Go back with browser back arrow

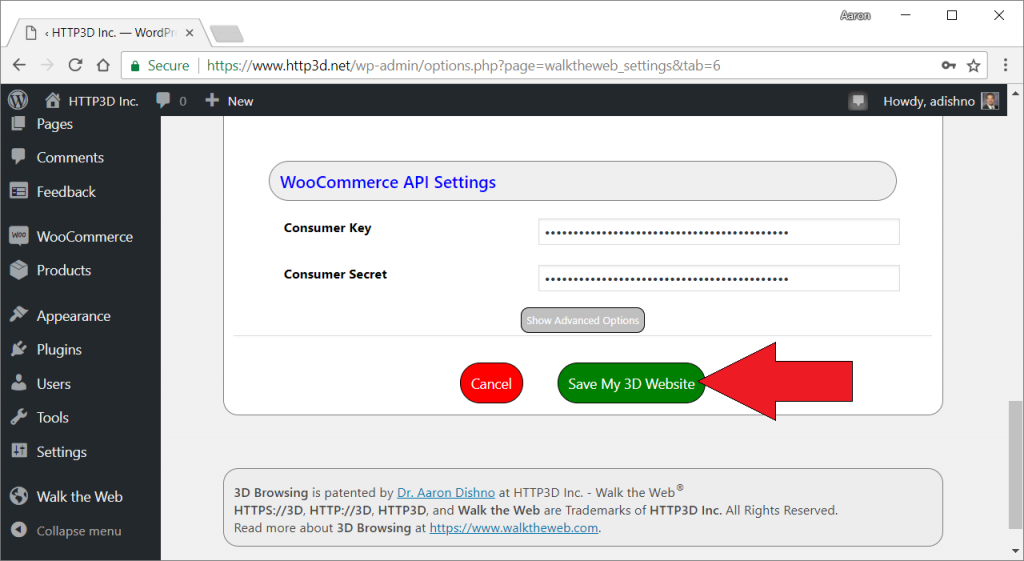click(19, 65)
